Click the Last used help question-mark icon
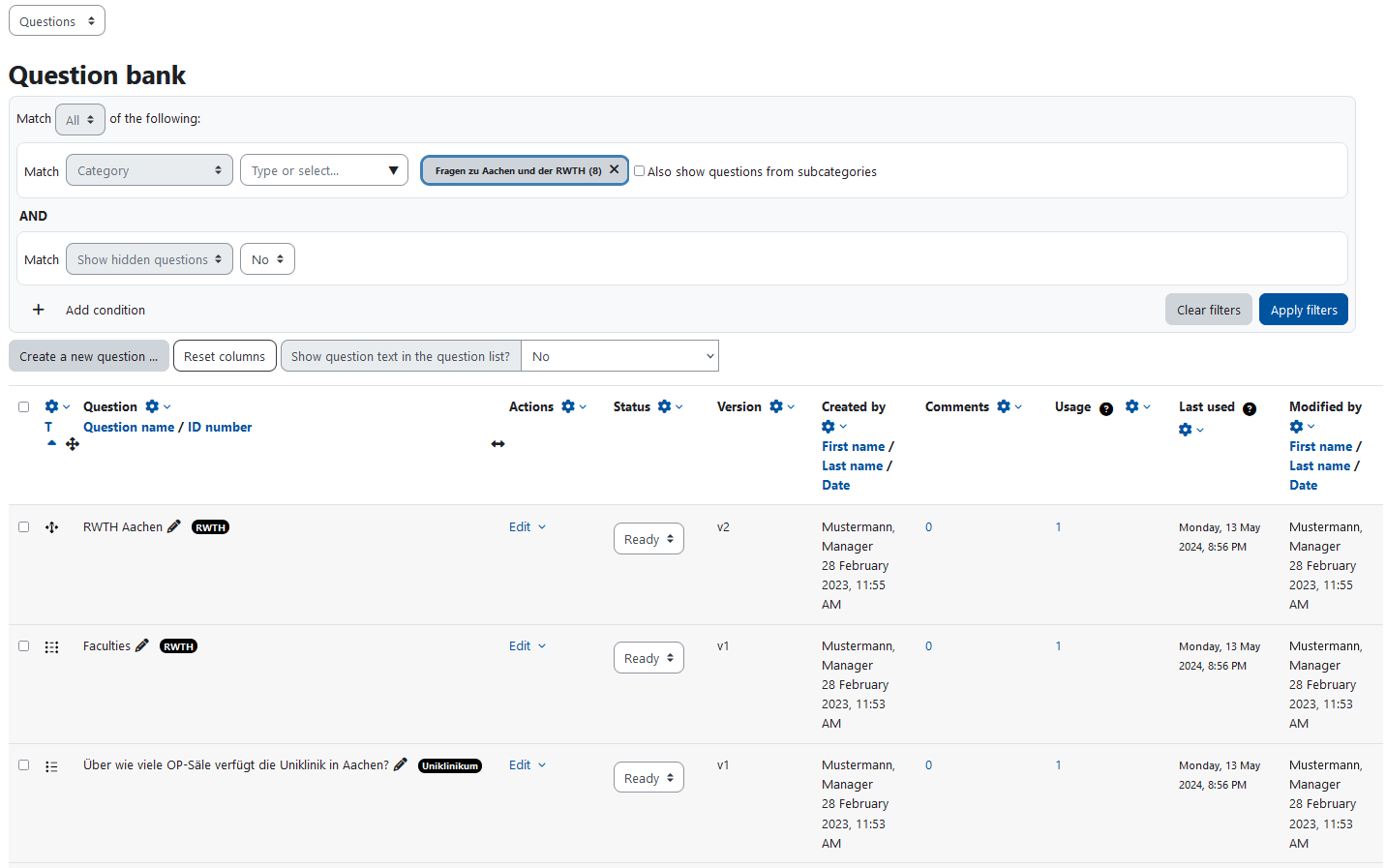 tap(1249, 408)
